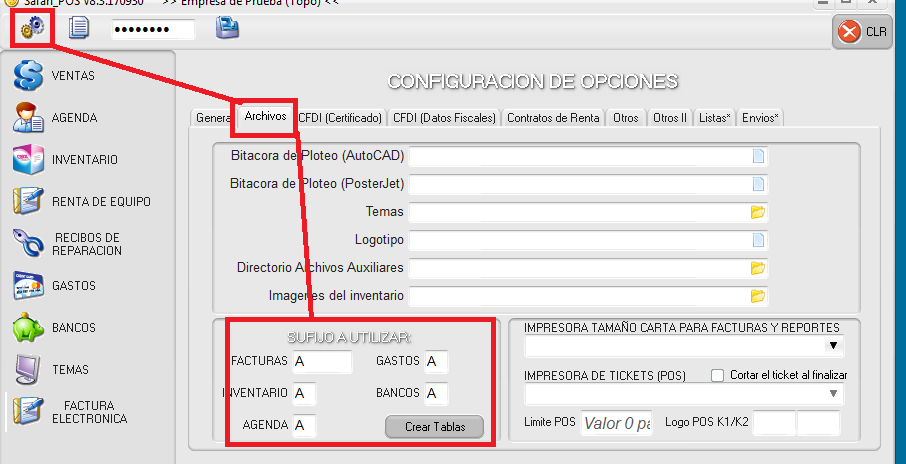The image size is (906, 464).
Task: Switch to the Archivos tab
Action: [265, 116]
